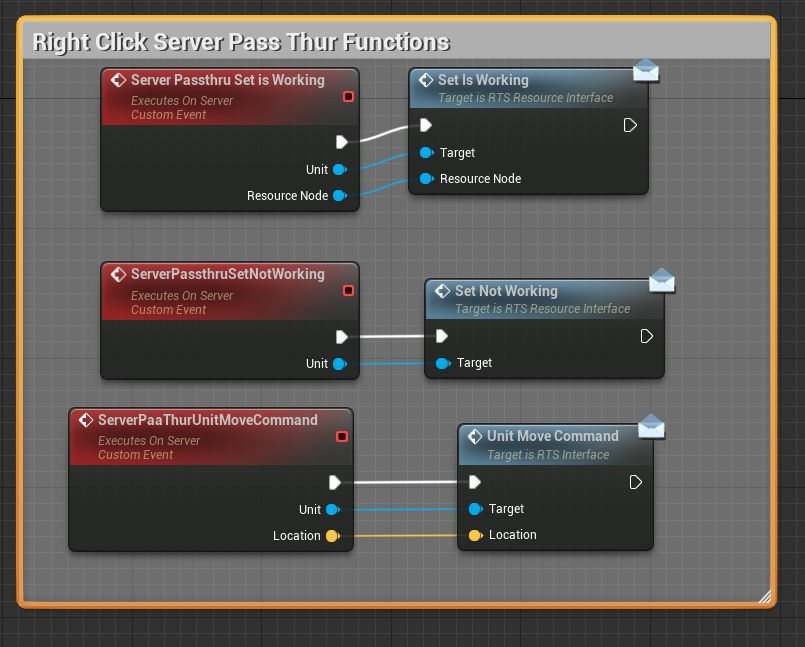Click the envelope message icon on Unit Move Command
The height and width of the screenshot is (647, 805).
651,426
